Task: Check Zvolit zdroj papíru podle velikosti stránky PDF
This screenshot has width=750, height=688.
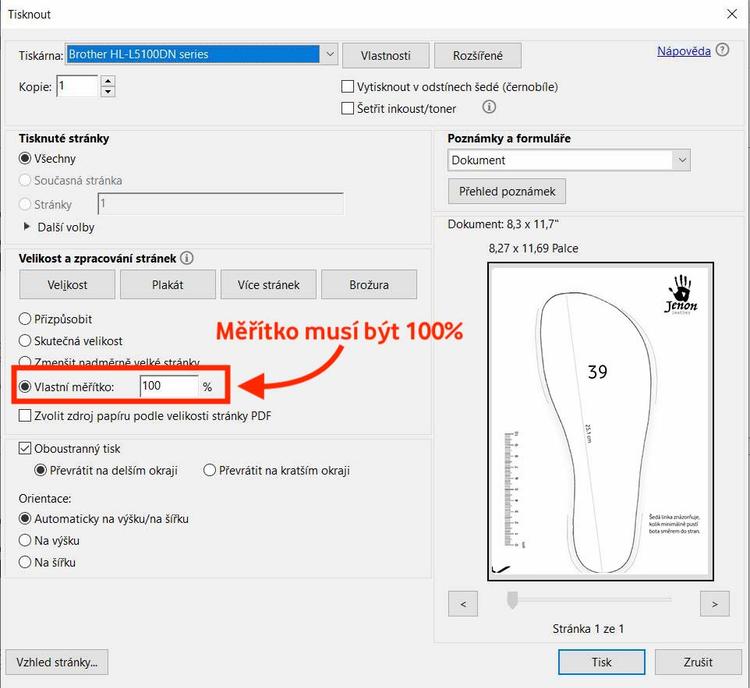Action: pyautogui.click(x=26, y=415)
